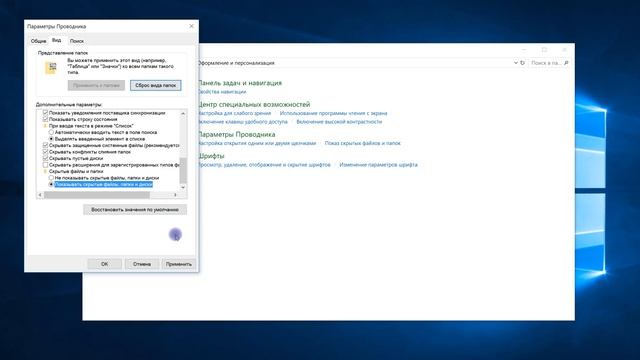640x360 pixels.
Task: Switch to the Общие tab
Action: pyautogui.click(x=38, y=41)
